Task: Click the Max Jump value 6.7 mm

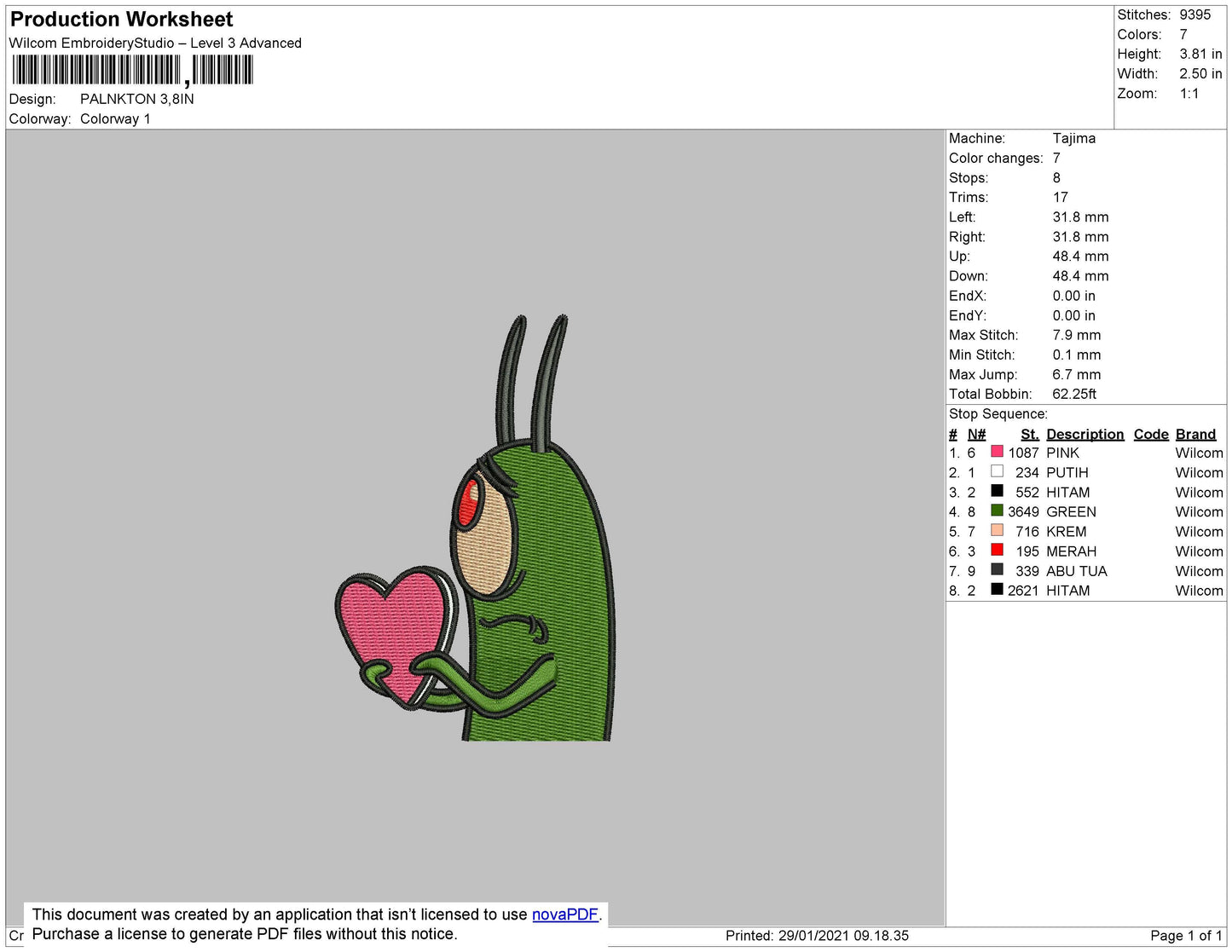Action: (x=1077, y=374)
